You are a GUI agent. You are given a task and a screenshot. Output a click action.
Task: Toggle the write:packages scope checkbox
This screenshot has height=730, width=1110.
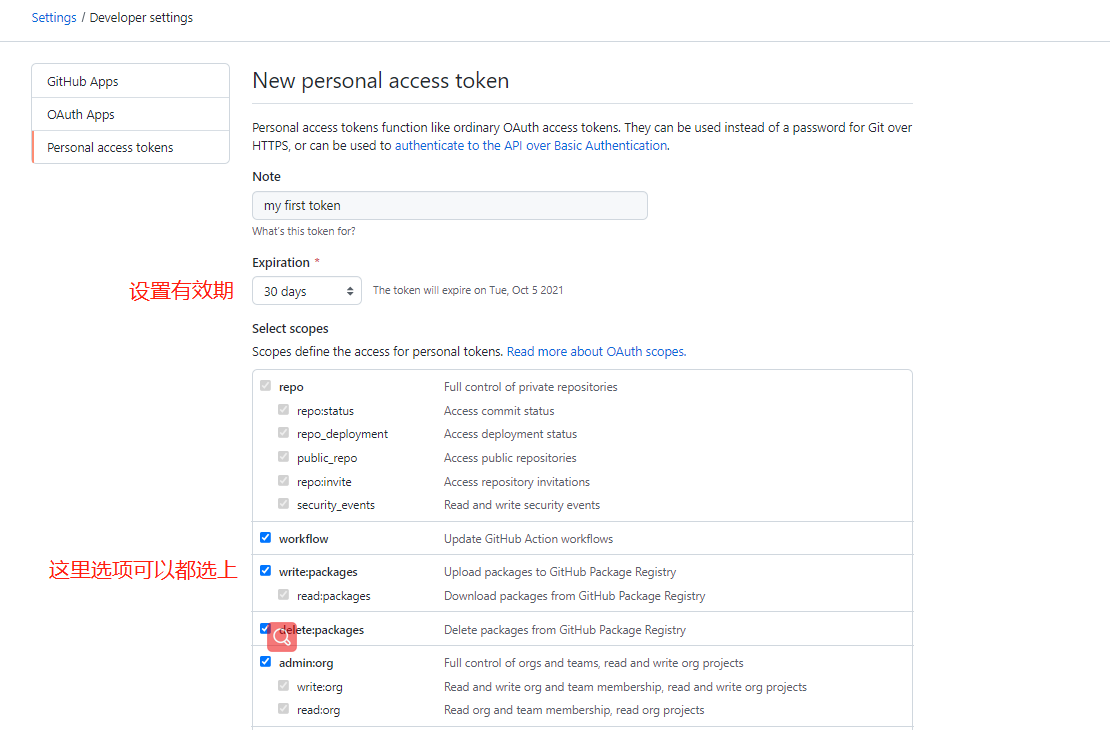(x=265, y=571)
